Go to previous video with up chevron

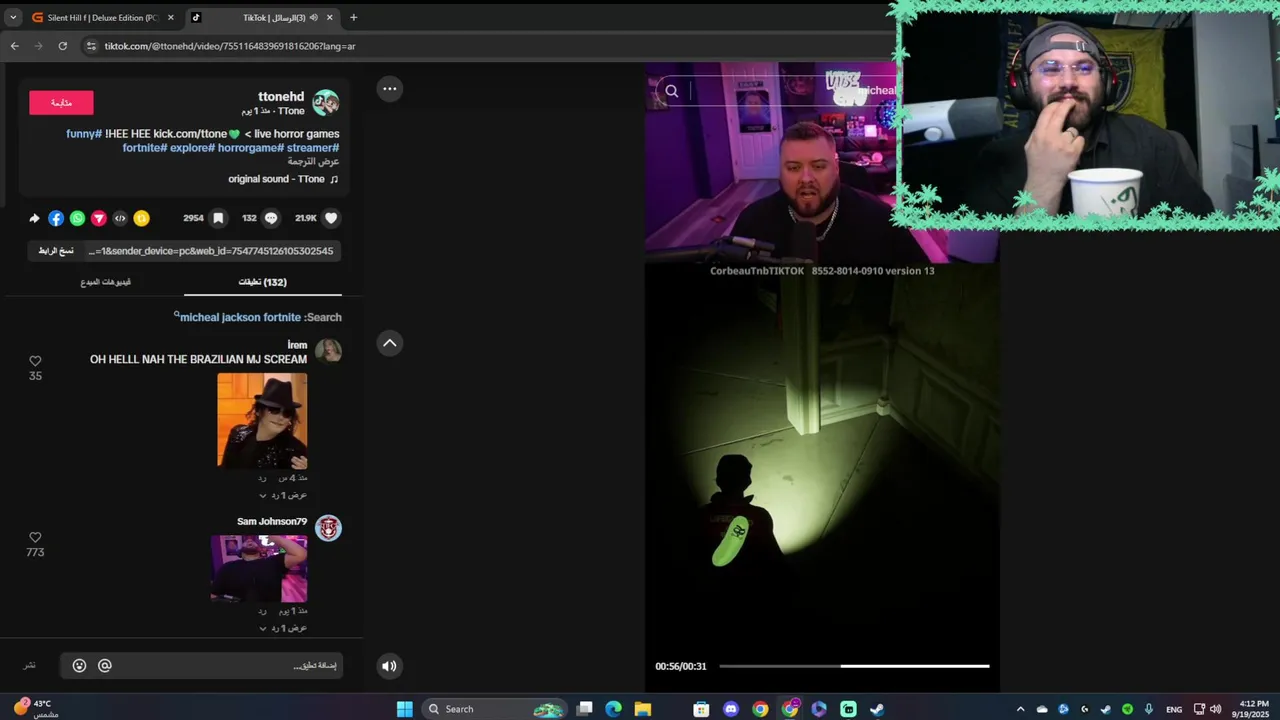(x=390, y=343)
